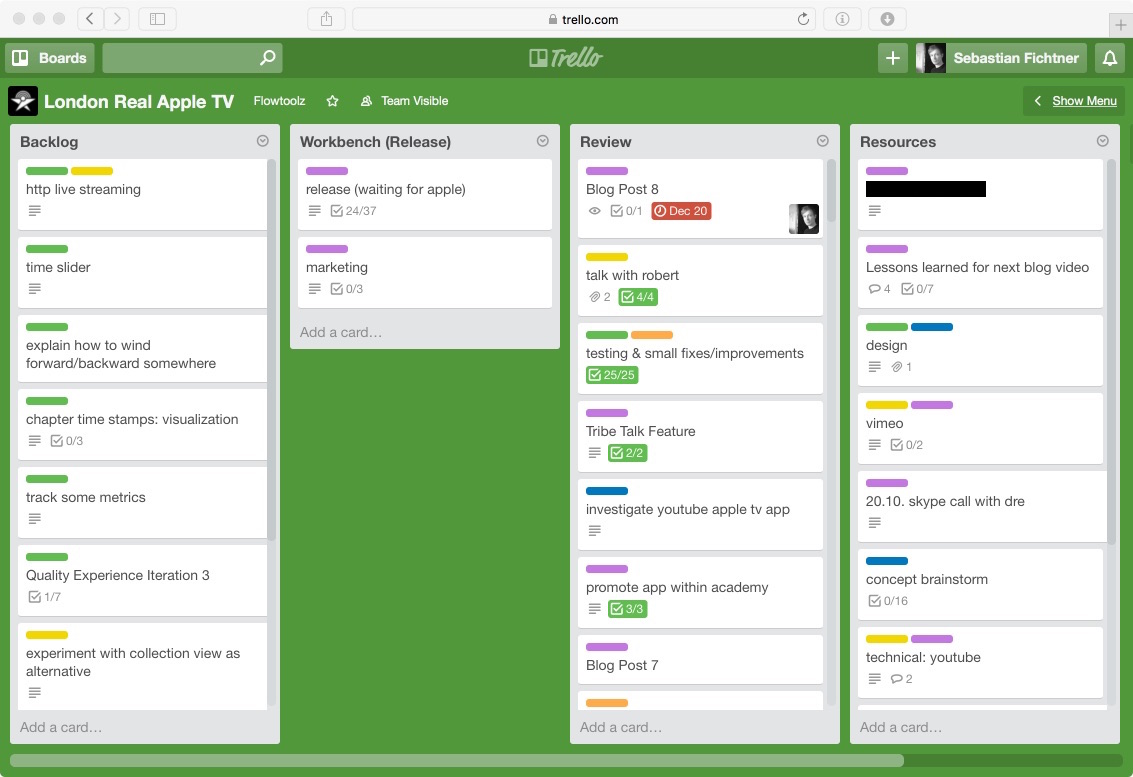Viewport: 1133px width, 777px height.
Task: Click the 25/25 checklist badge on testing card
Action: [612, 375]
